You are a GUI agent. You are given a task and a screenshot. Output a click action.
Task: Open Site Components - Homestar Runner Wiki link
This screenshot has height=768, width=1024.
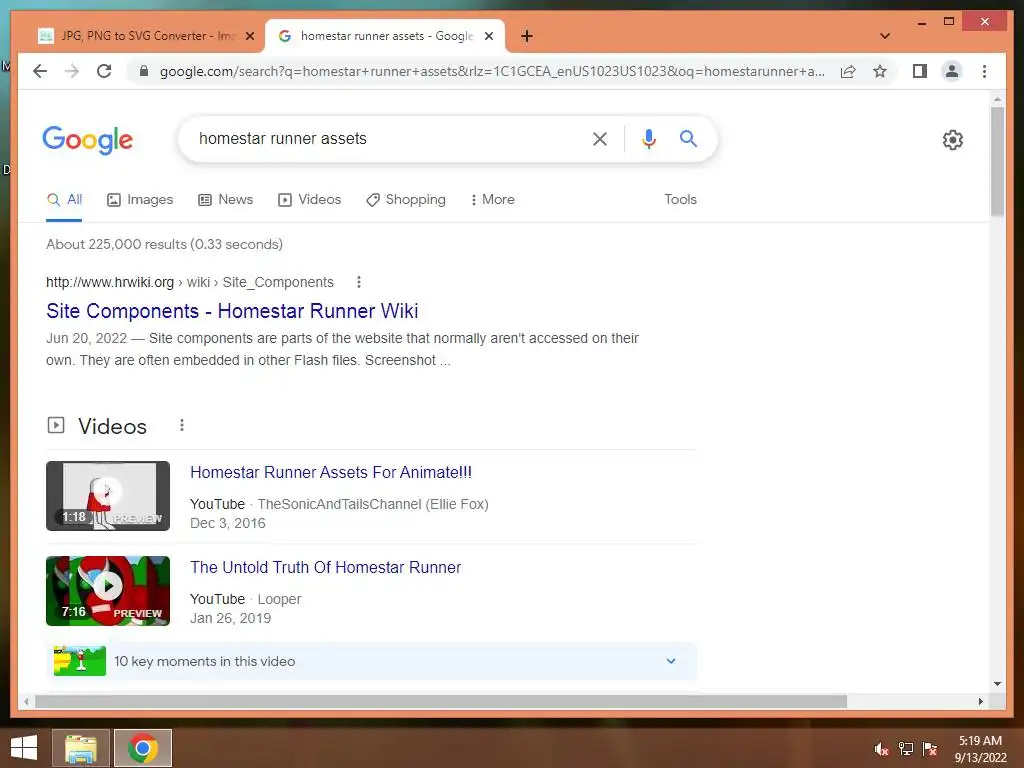click(x=232, y=311)
